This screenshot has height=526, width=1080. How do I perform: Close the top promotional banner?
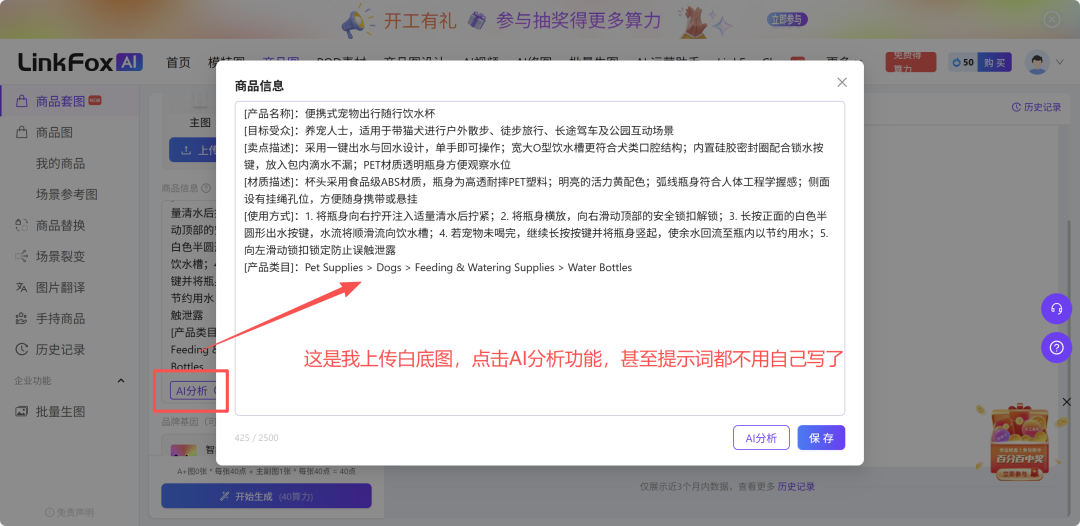tap(1052, 19)
